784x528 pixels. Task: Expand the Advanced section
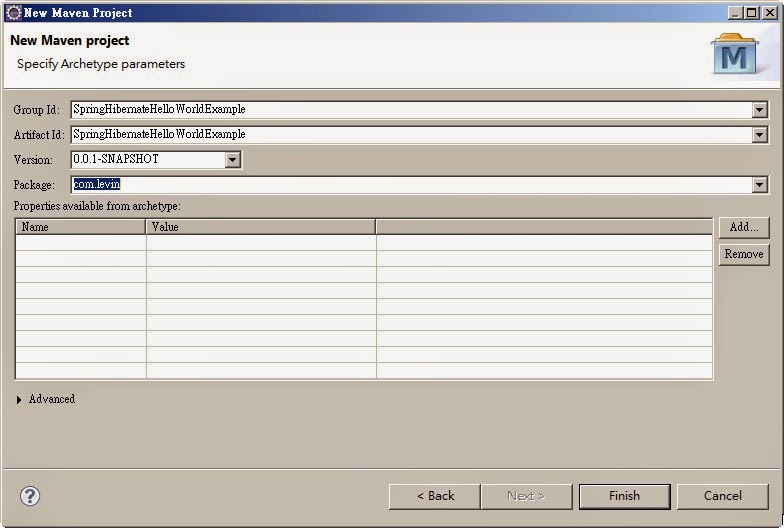(19, 400)
